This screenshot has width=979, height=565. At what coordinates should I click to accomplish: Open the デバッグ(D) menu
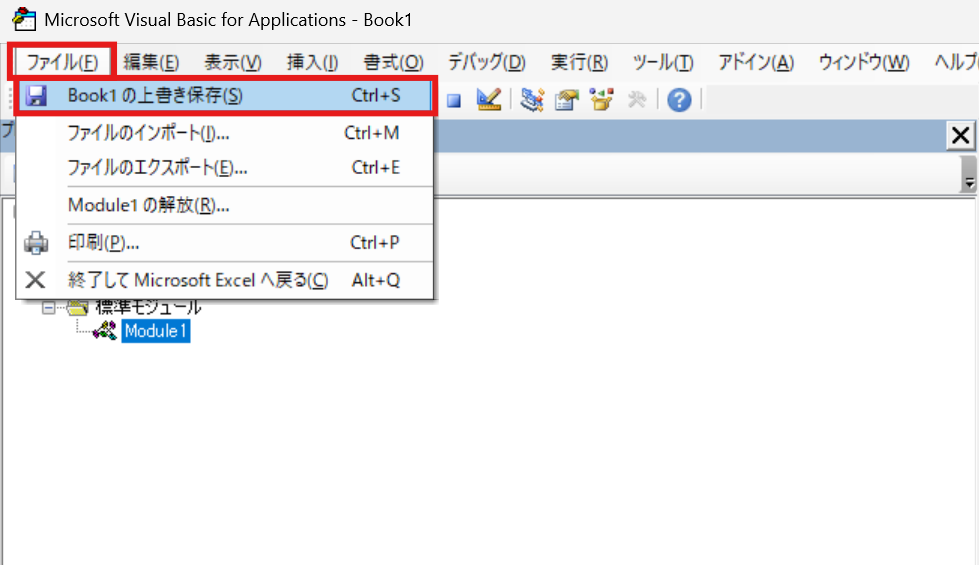pos(486,62)
